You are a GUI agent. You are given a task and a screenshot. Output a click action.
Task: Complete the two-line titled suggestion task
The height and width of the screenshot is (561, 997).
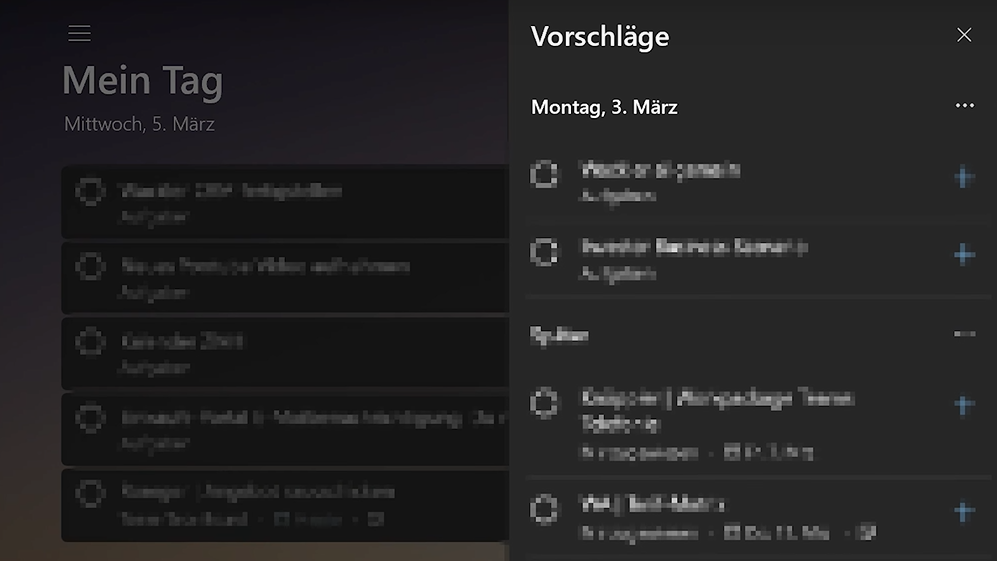pyautogui.click(x=544, y=403)
